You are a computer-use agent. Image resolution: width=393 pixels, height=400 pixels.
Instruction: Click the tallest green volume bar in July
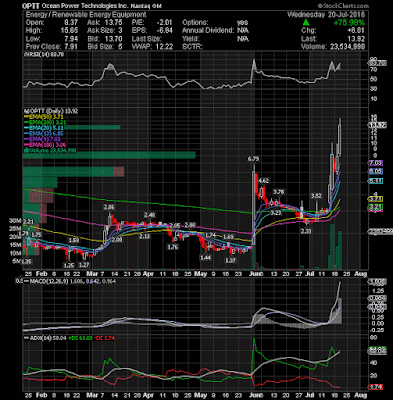pyautogui.click(x=332, y=247)
